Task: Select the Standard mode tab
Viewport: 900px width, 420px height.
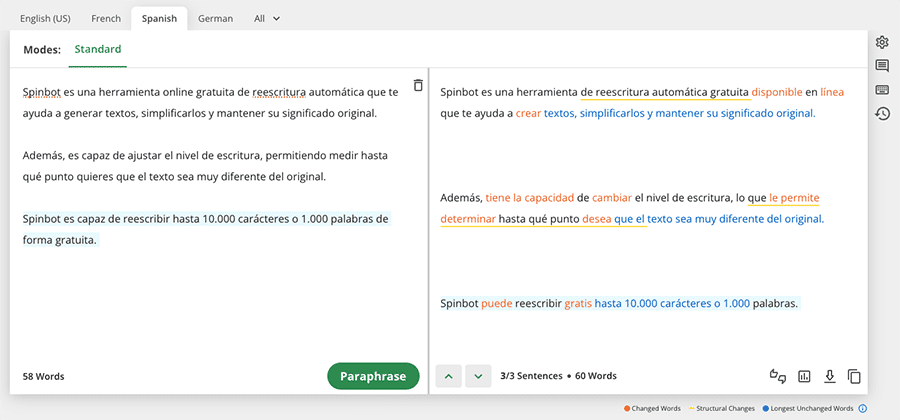Action: pyautogui.click(x=98, y=49)
